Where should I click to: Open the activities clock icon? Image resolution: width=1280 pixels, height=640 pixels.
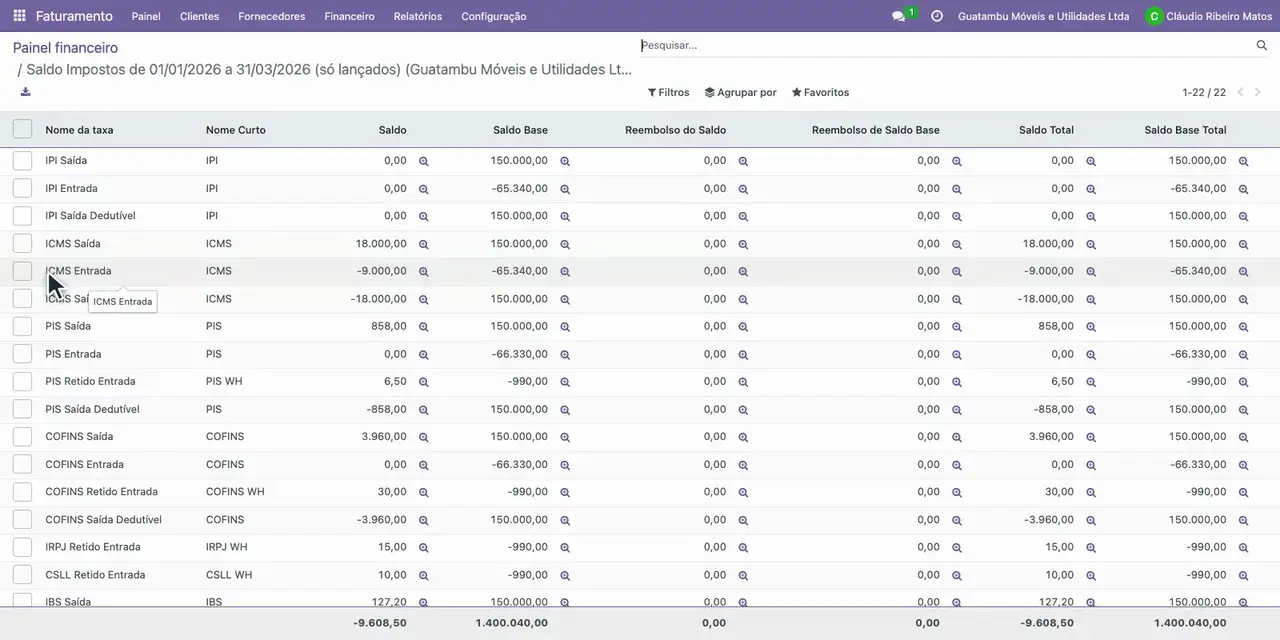(937, 16)
